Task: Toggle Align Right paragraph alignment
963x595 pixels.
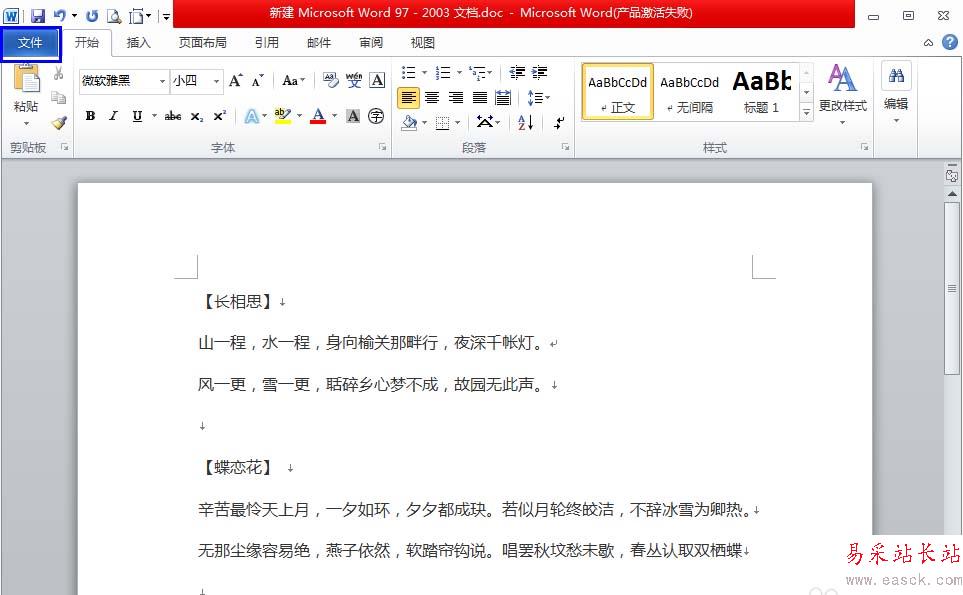Action: coord(456,98)
